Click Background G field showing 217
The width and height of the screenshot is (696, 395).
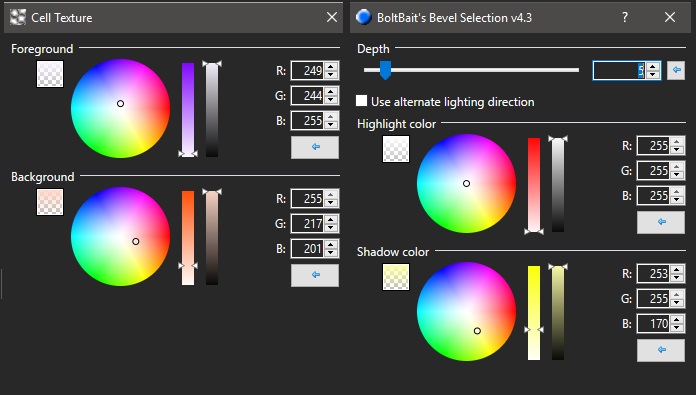(308, 223)
